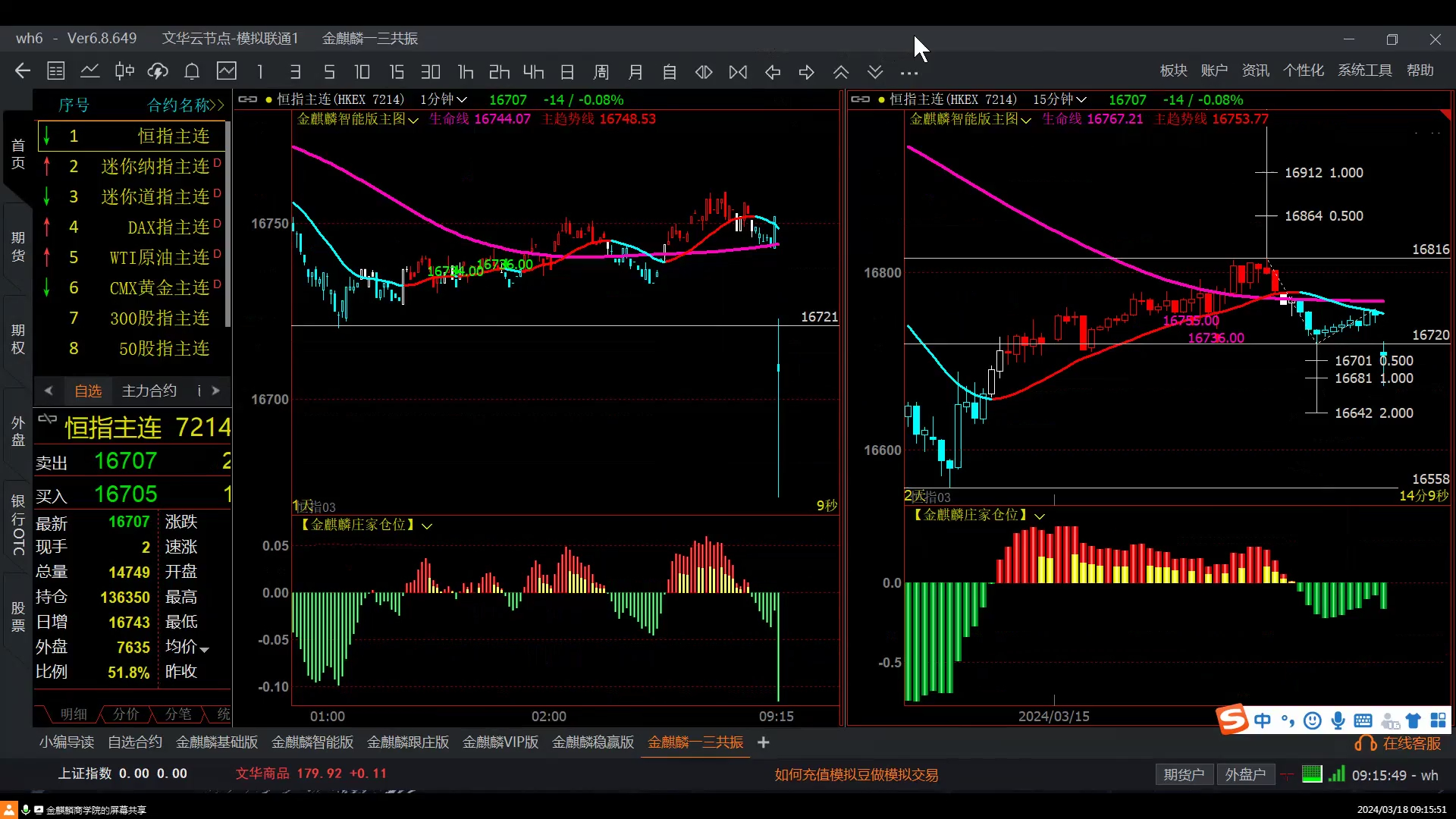Click the double chevron up icon
Image resolution: width=1456 pixels, height=819 pixels.
point(841,71)
